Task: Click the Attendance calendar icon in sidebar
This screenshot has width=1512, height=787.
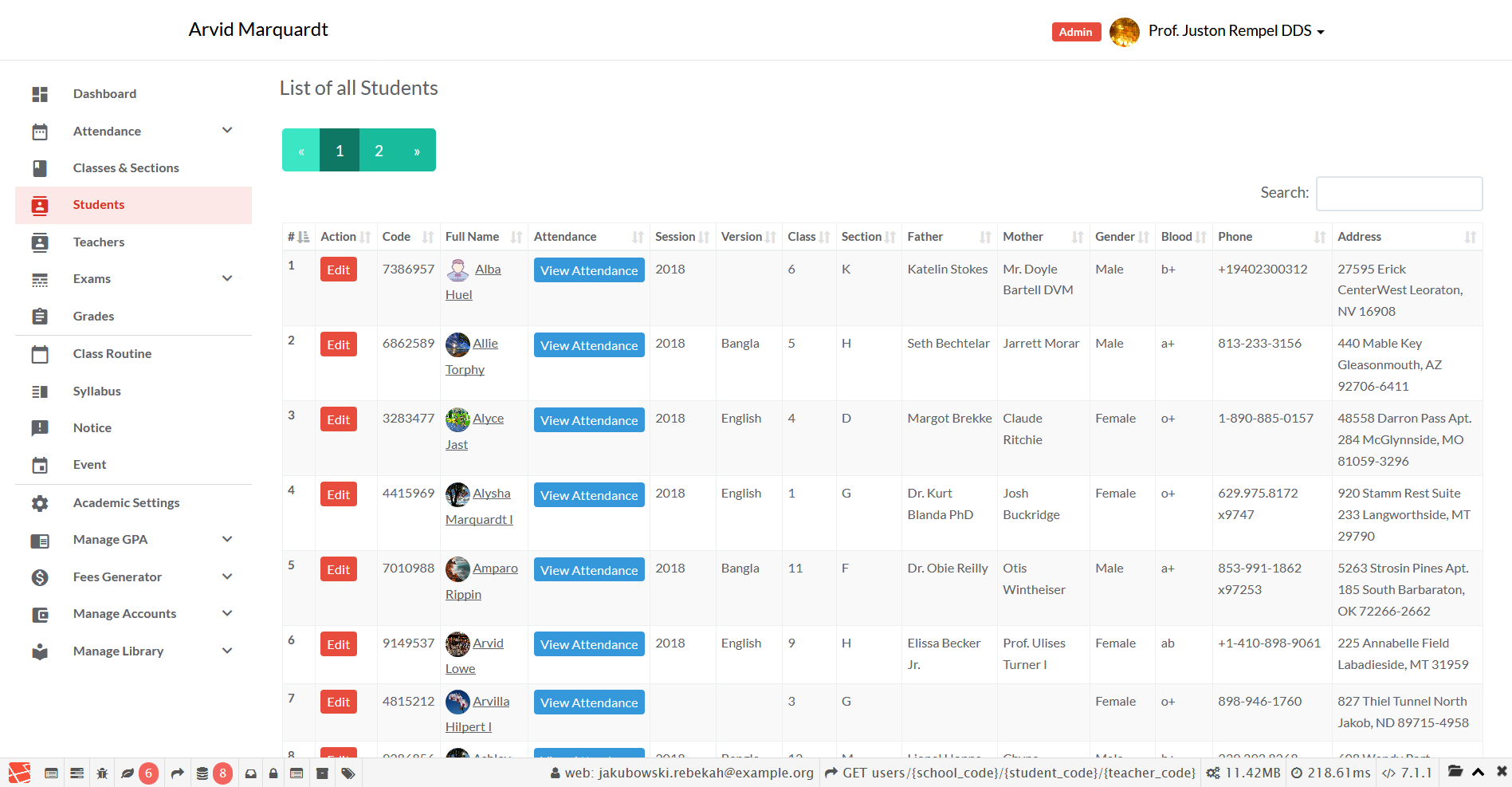Action: point(40,132)
